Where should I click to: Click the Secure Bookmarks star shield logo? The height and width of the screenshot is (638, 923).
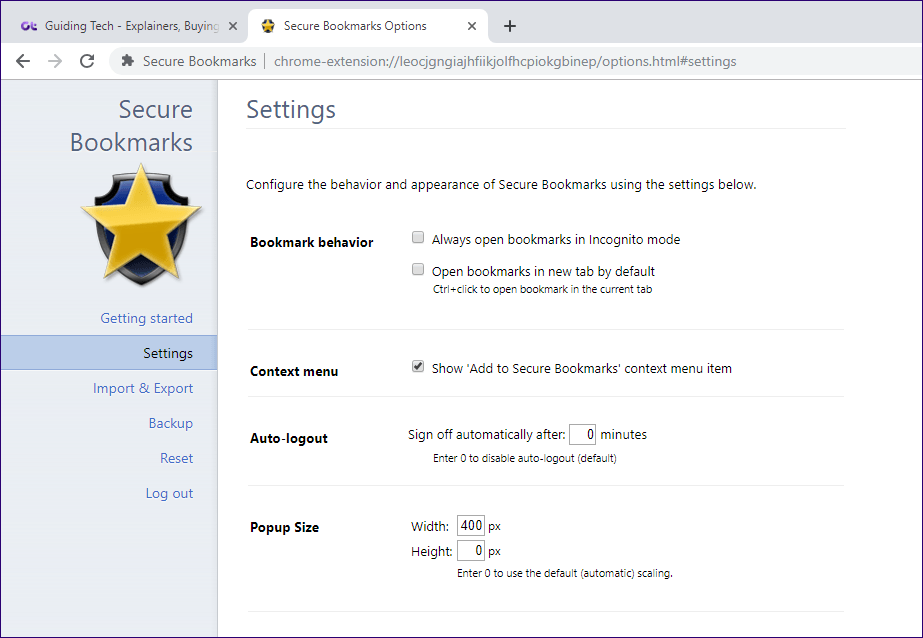(141, 225)
